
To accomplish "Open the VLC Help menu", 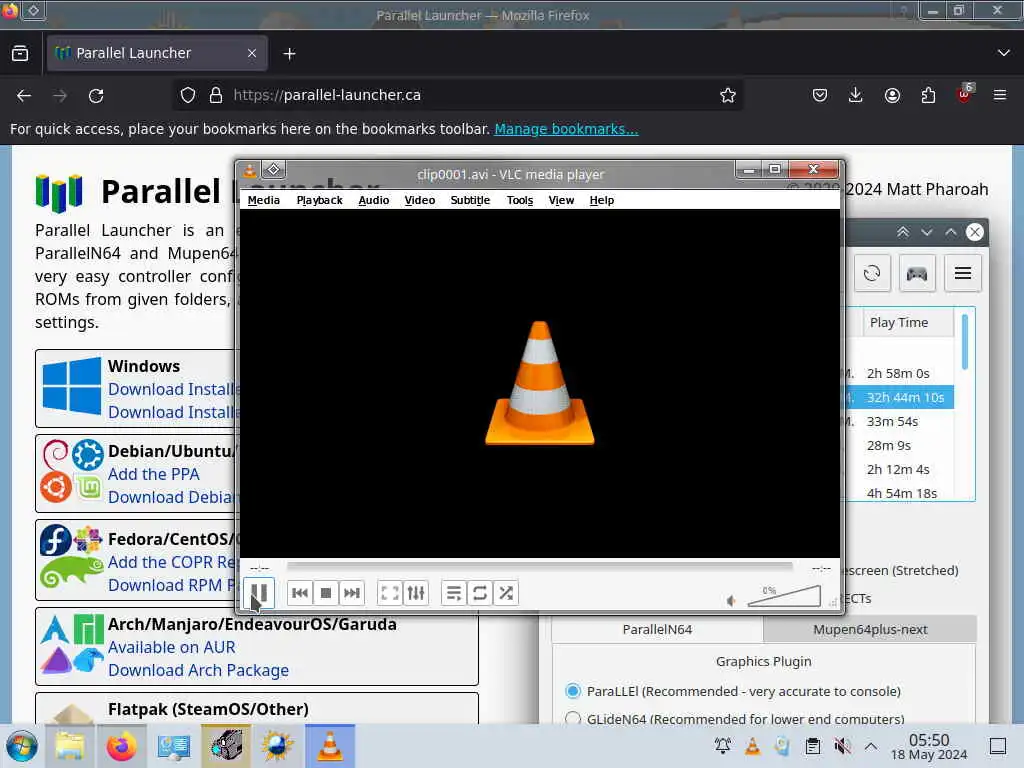I will pos(601,200).
